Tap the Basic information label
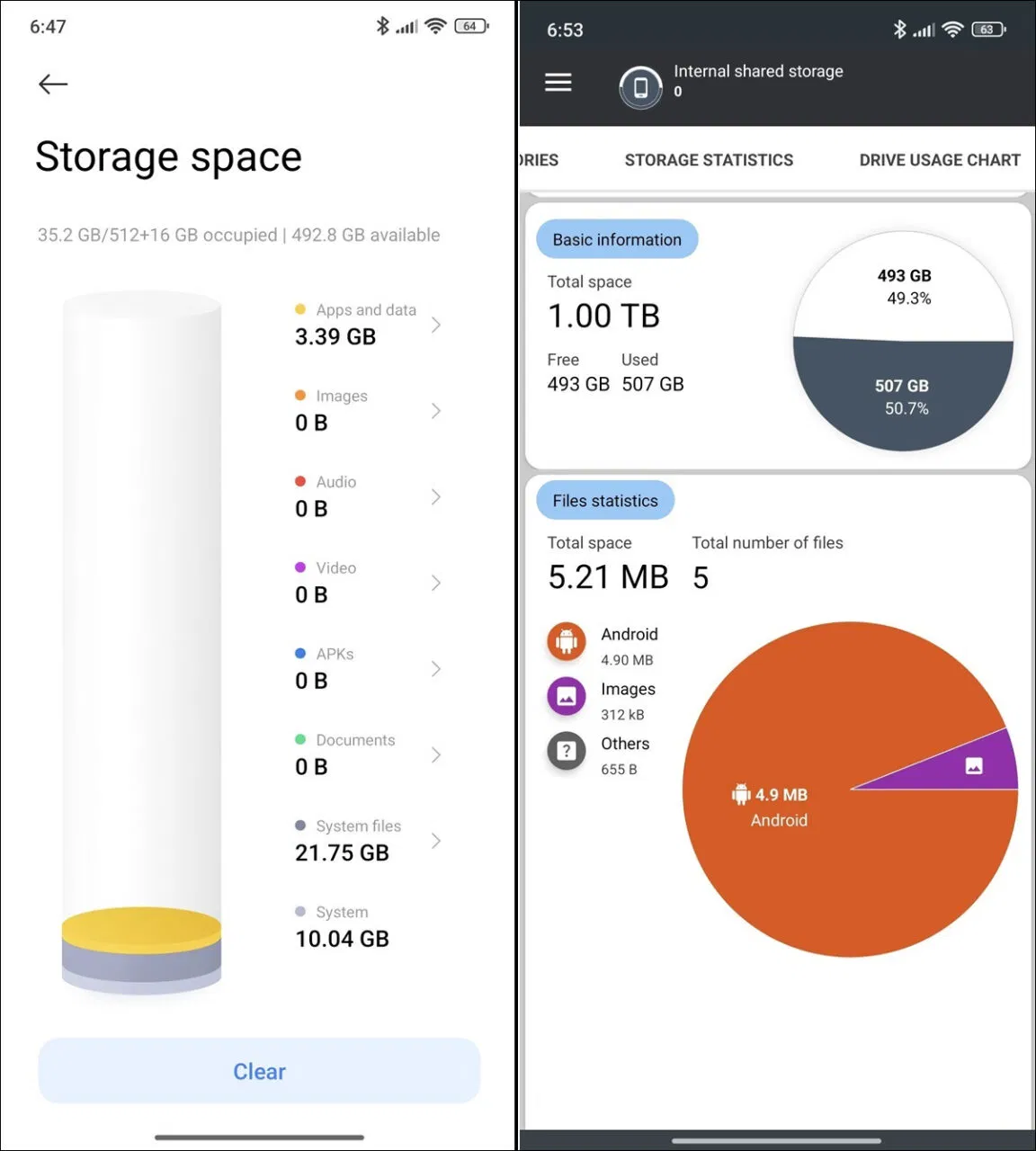 (617, 239)
